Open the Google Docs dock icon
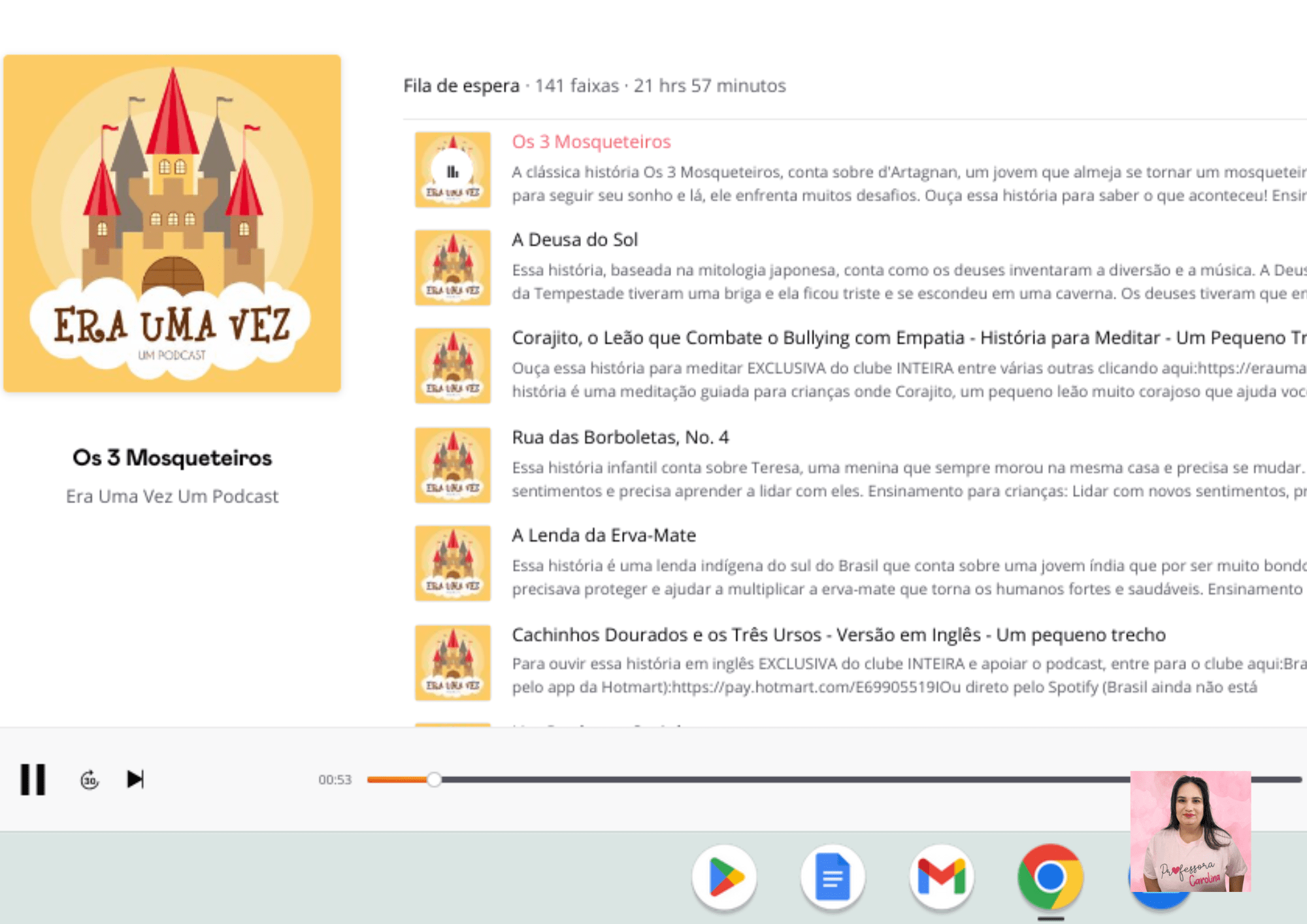 coord(833,877)
